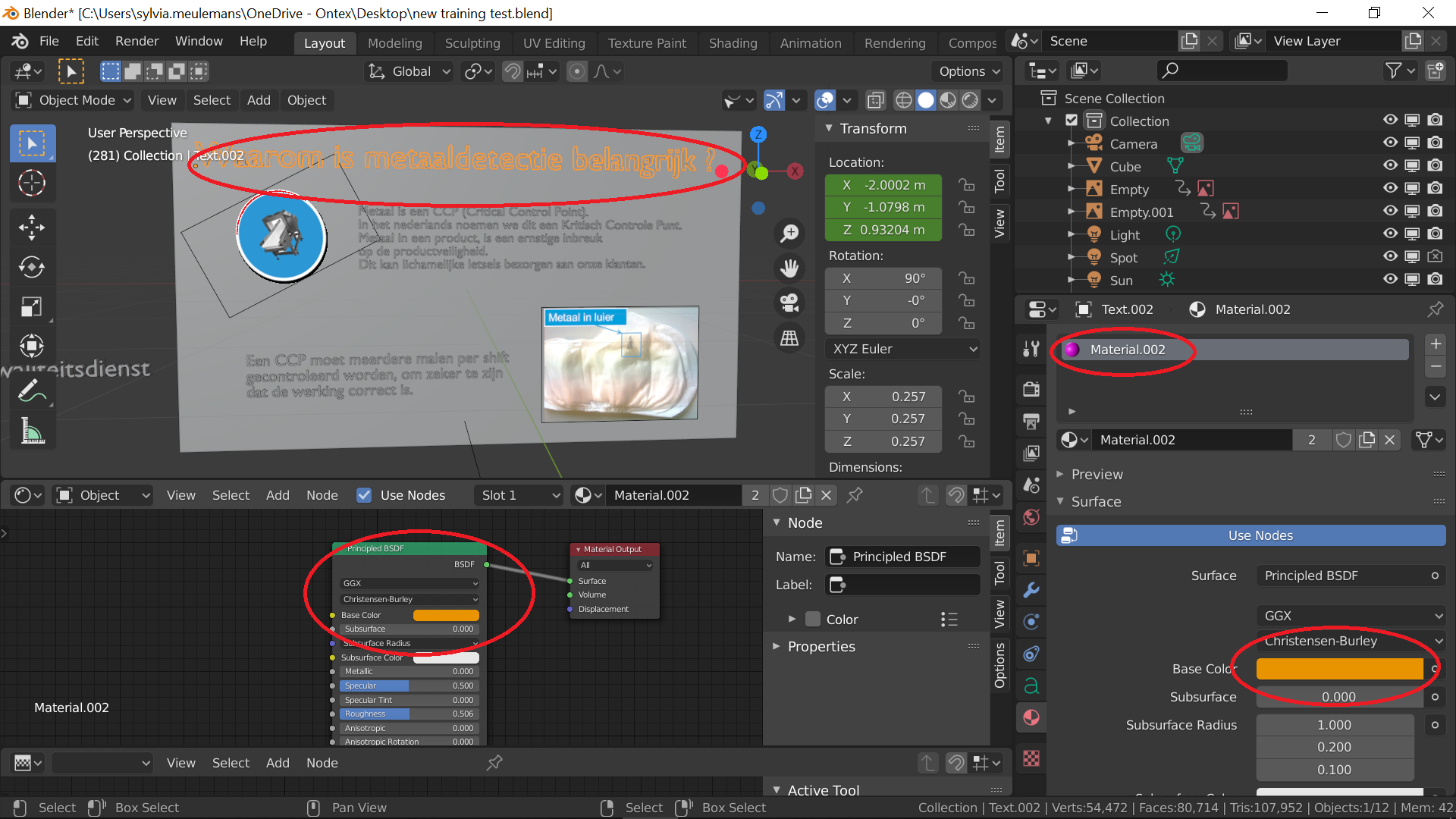Toggle the Use Nodes checkbox

click(364, 495)
